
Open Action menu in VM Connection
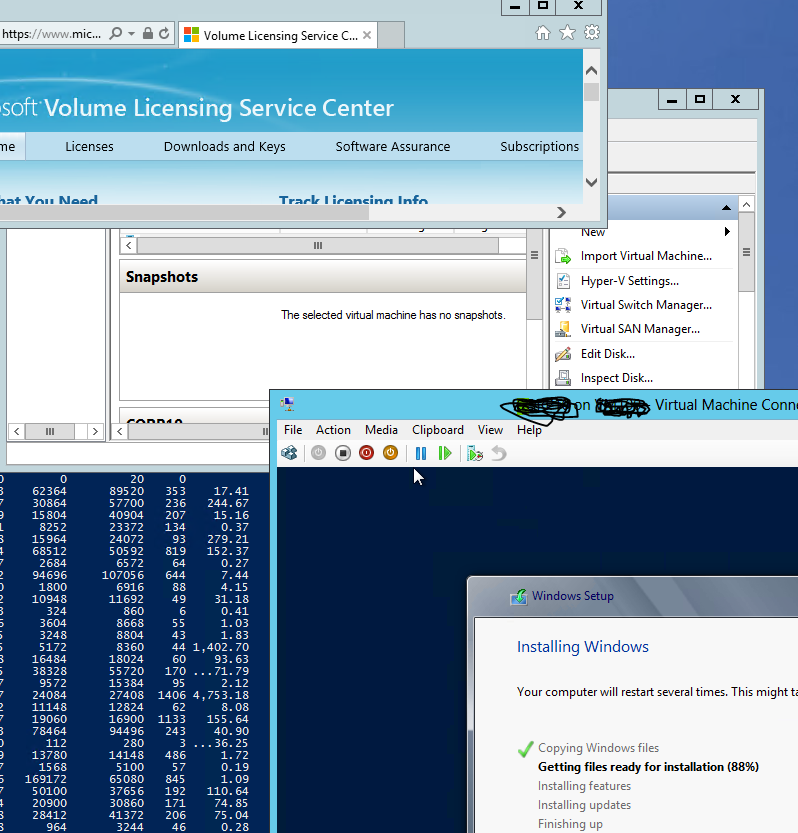333,430
